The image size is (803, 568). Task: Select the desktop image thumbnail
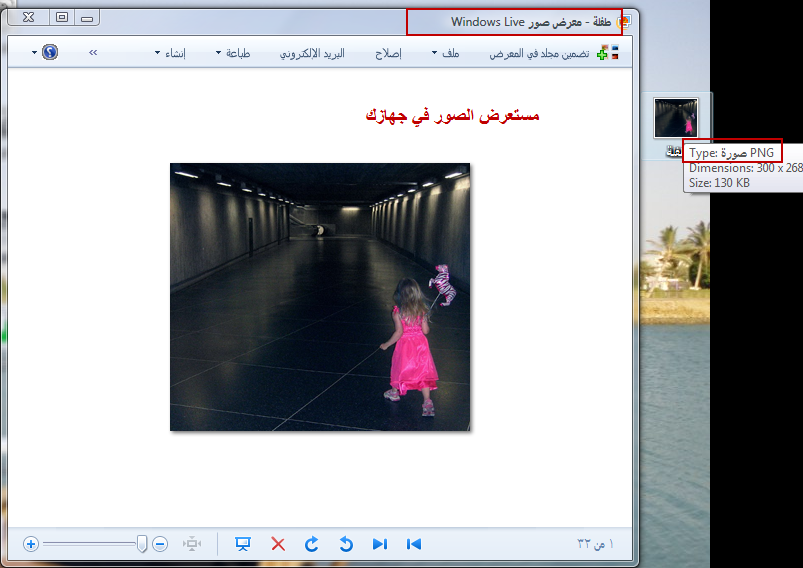coord(676,119)
